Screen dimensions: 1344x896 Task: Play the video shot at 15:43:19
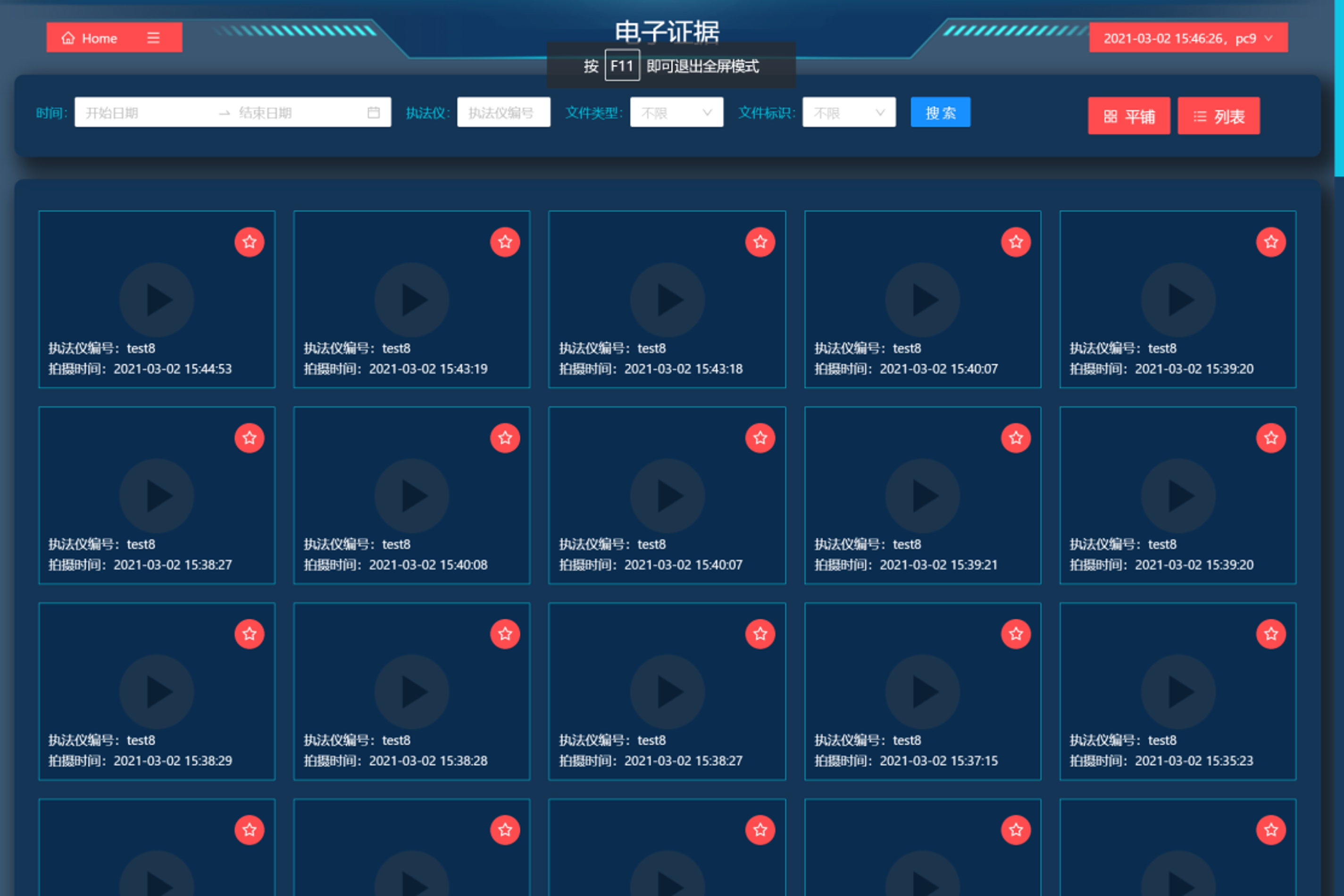(412, 299)
